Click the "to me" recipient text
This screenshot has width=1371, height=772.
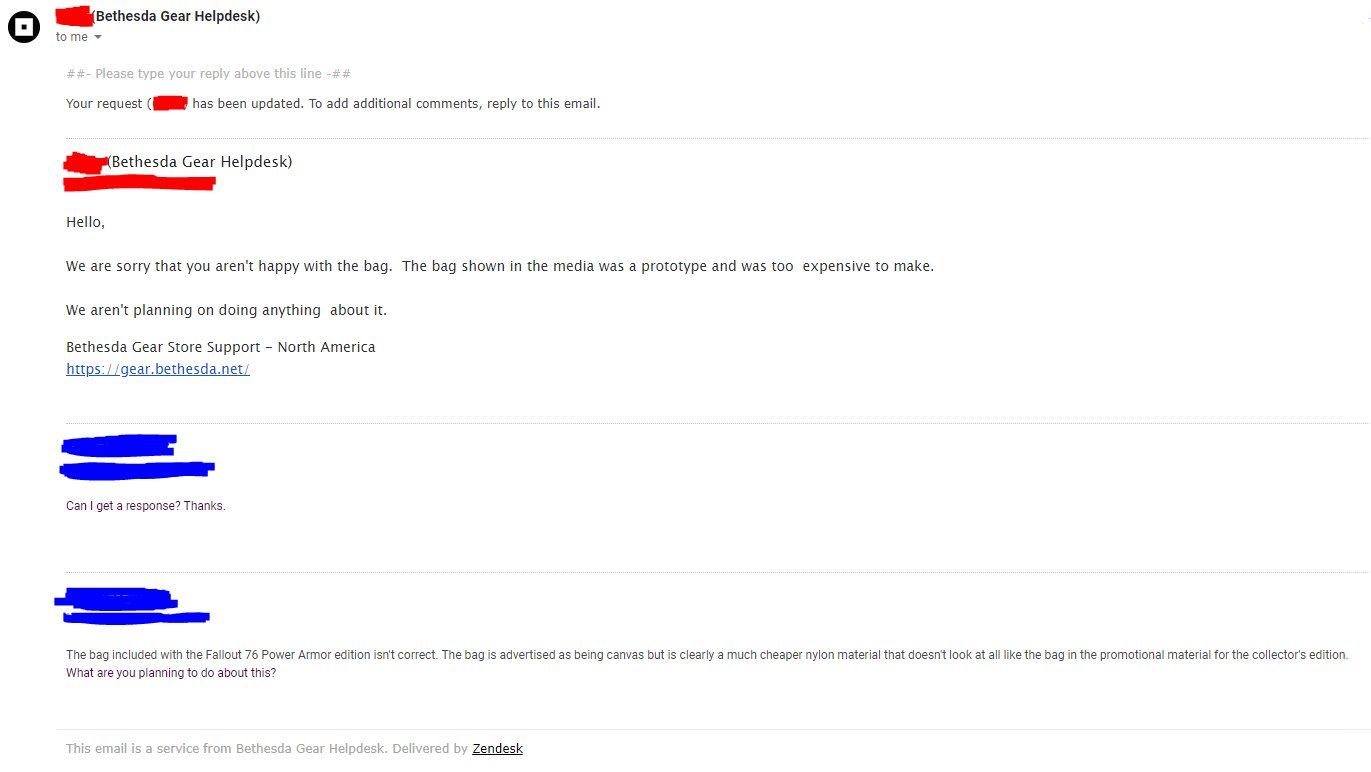click(x=72, y=37)
